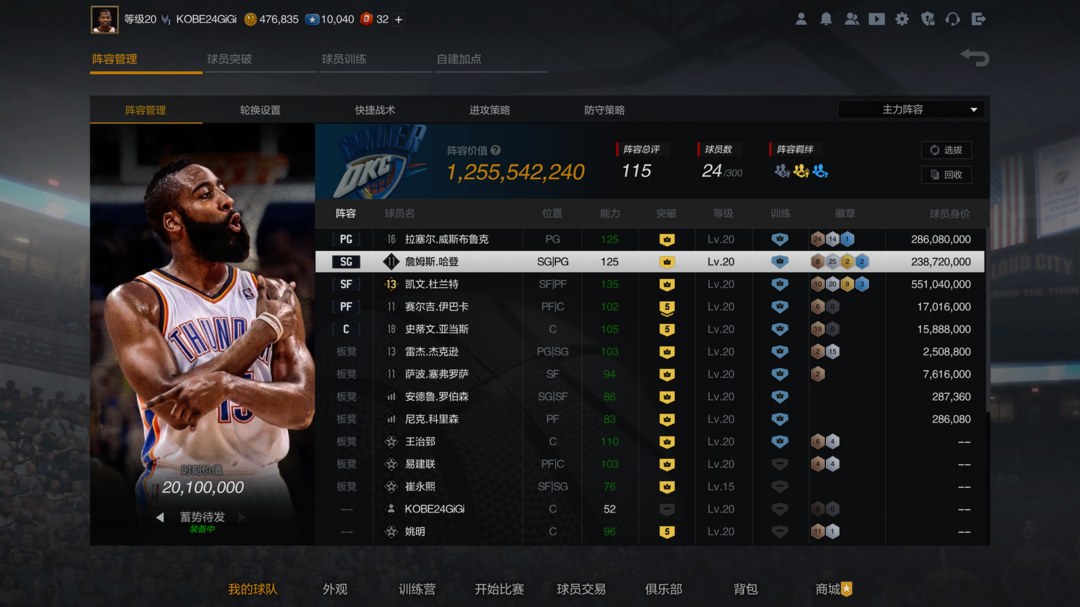Click the breakthrough icon for 姚明
The image size is (1080, 607).
[667, 532]
